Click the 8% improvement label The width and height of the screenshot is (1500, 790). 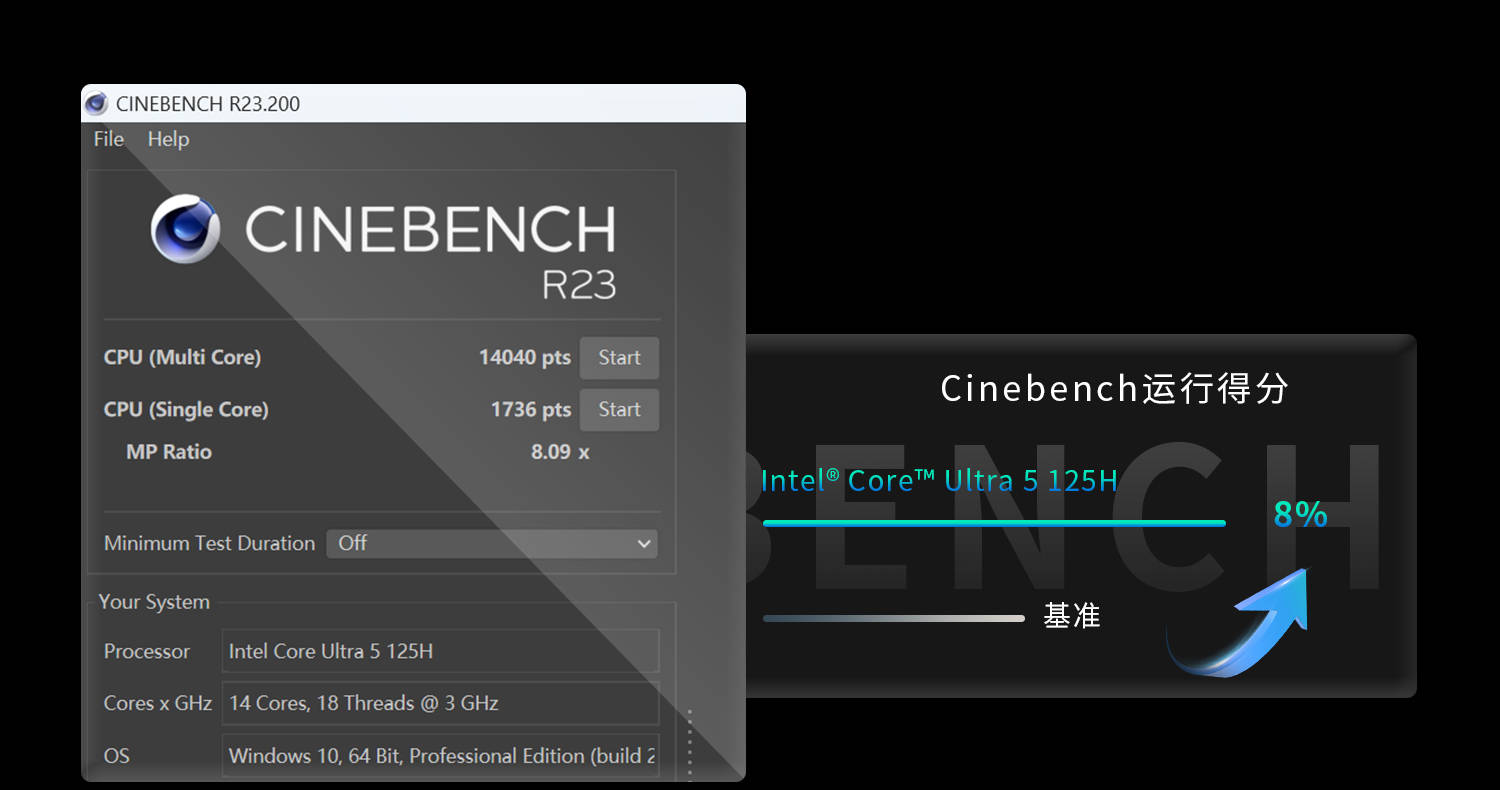pos(1300,515)
